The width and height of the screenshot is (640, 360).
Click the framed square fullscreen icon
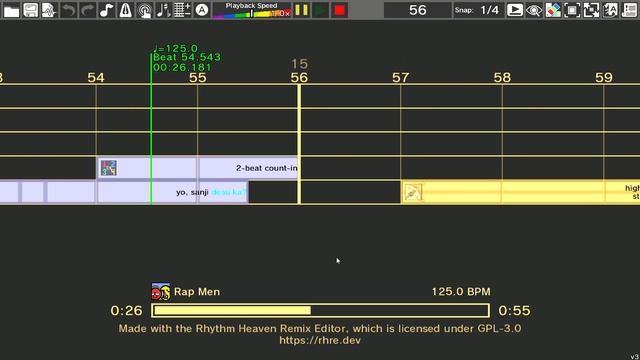[572, 10]
